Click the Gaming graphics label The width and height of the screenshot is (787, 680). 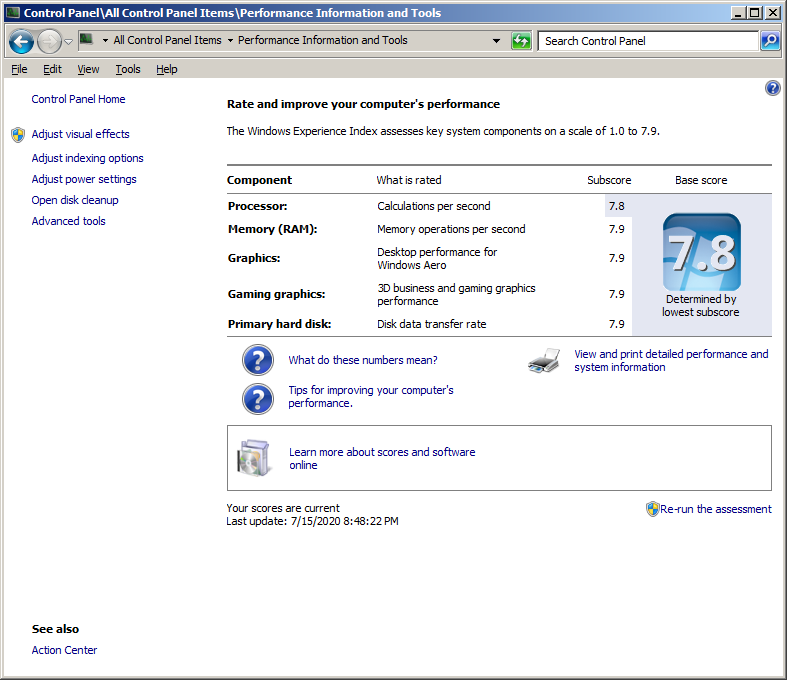(277, 294)
